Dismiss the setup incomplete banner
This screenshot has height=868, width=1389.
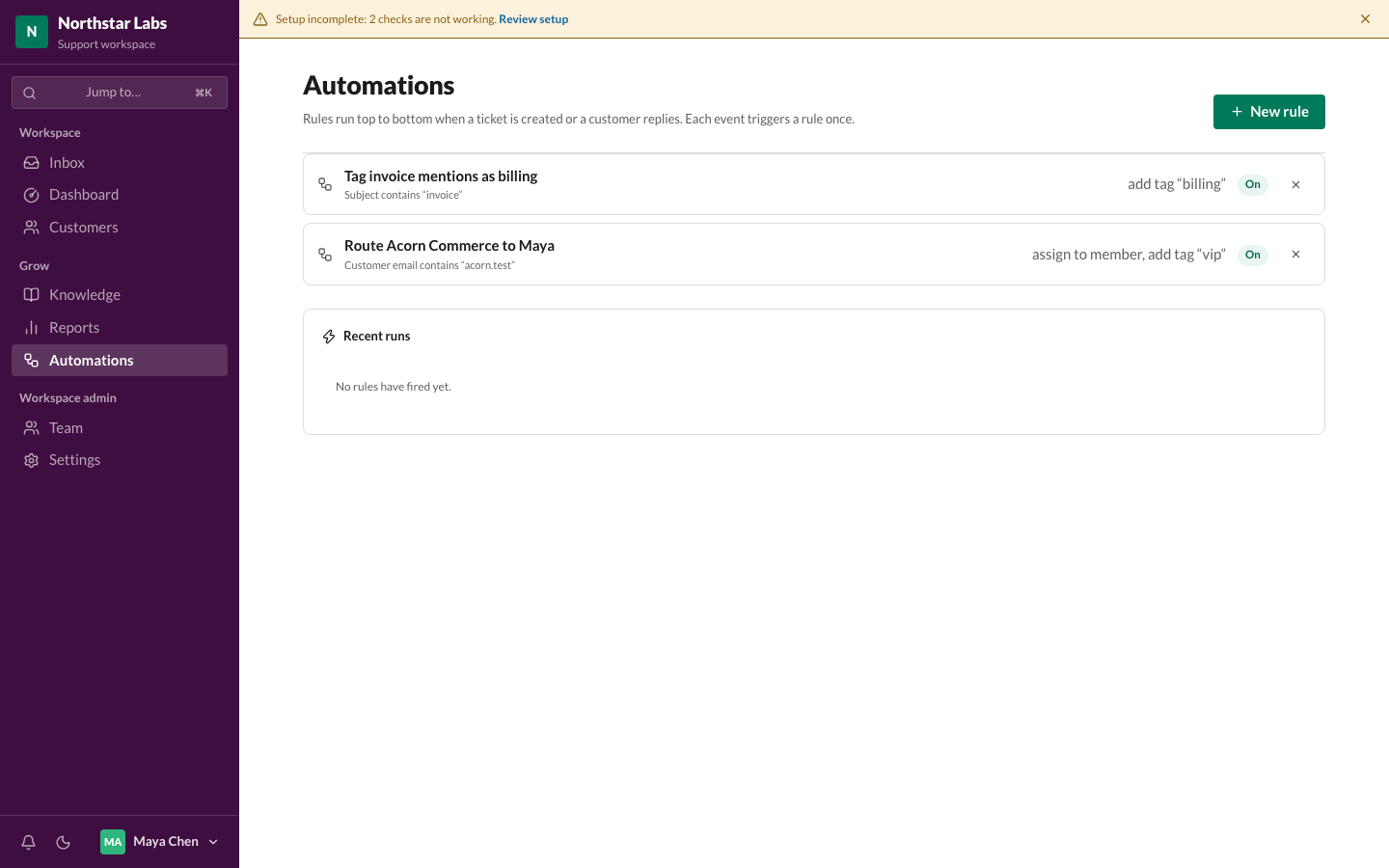1365,19
